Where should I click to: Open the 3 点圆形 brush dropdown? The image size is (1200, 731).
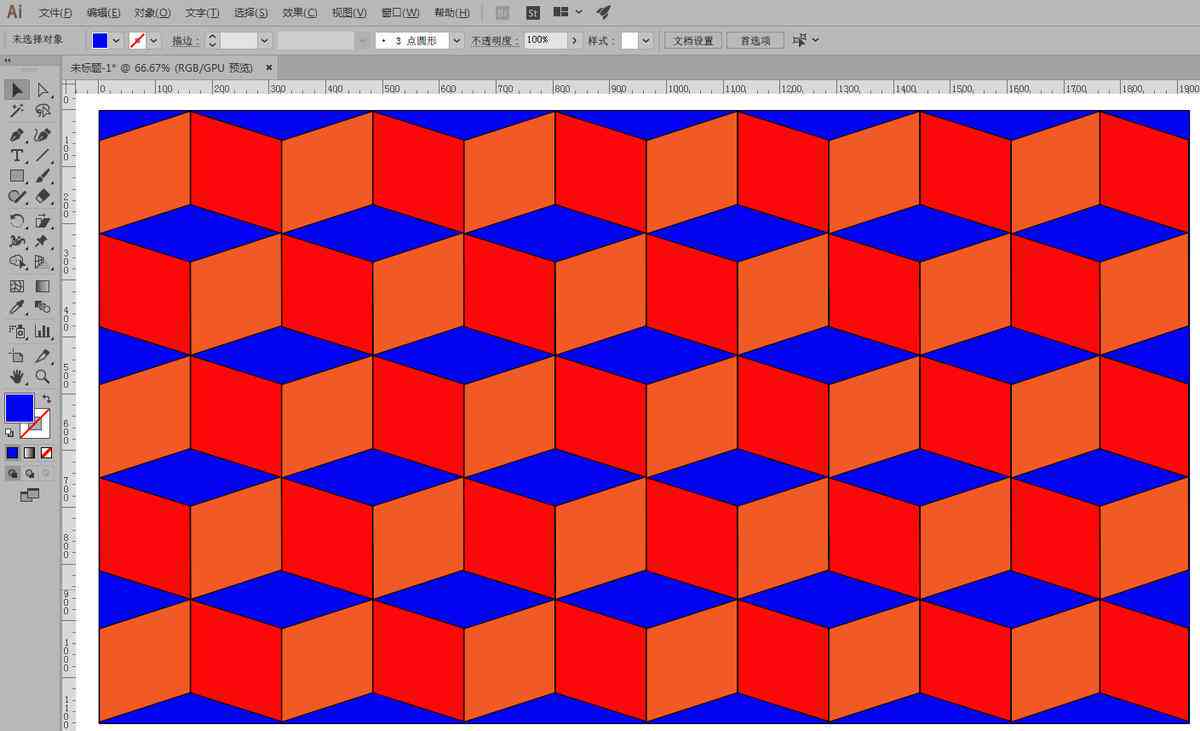click(457, 41)
